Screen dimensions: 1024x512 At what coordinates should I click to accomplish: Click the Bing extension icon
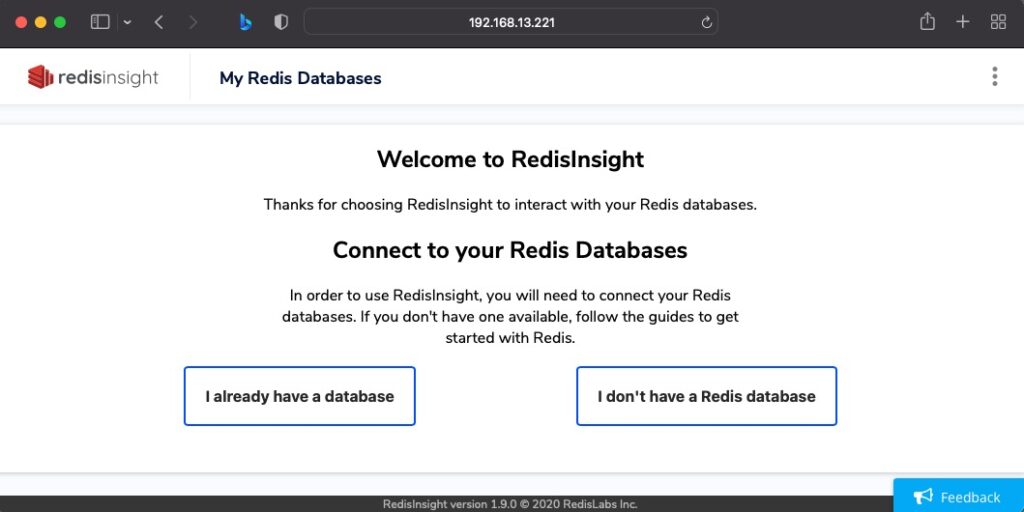(246, 22)
